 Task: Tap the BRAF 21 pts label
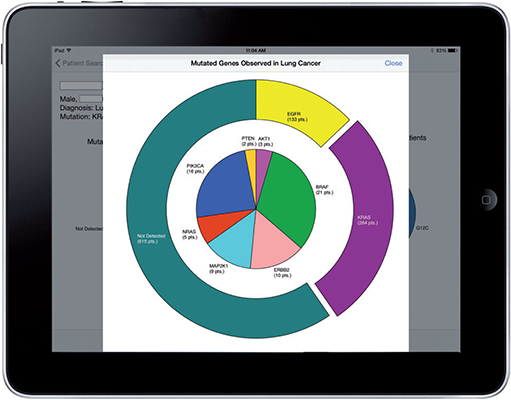pyautogui.click(x=324, y=190)
